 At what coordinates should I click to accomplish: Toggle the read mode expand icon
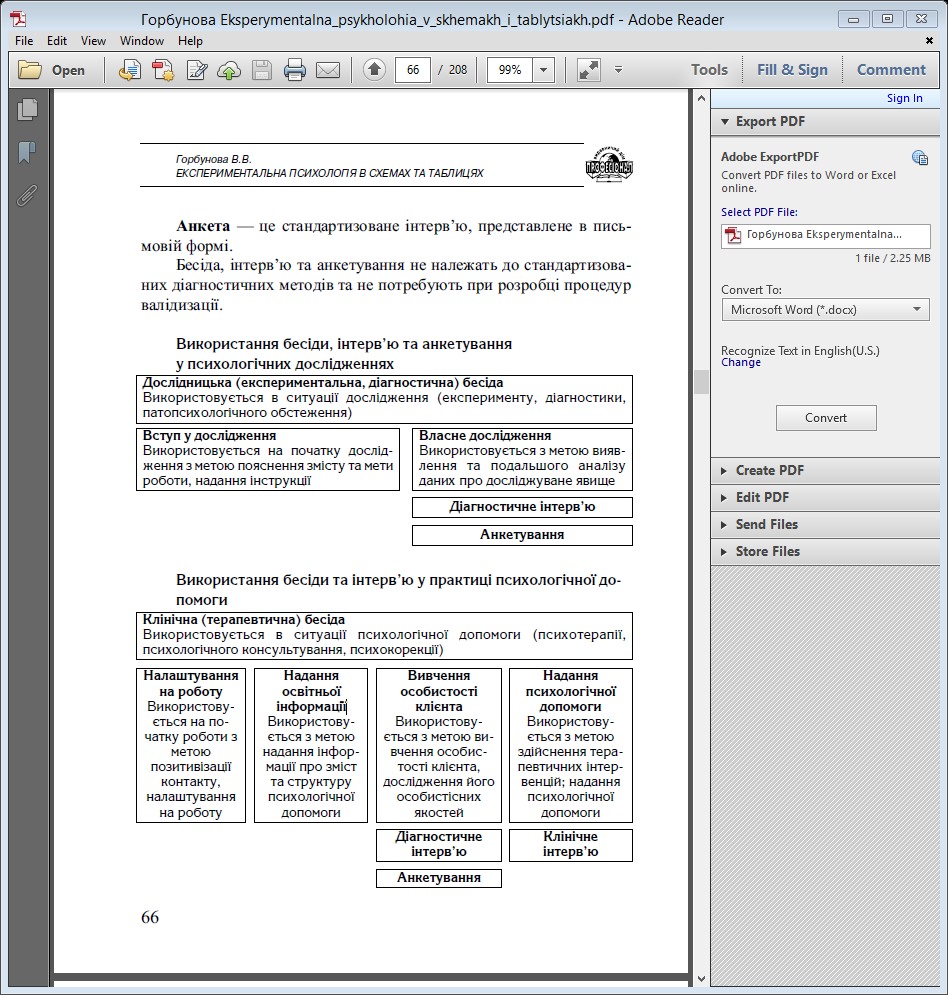[x=589, y=70]
